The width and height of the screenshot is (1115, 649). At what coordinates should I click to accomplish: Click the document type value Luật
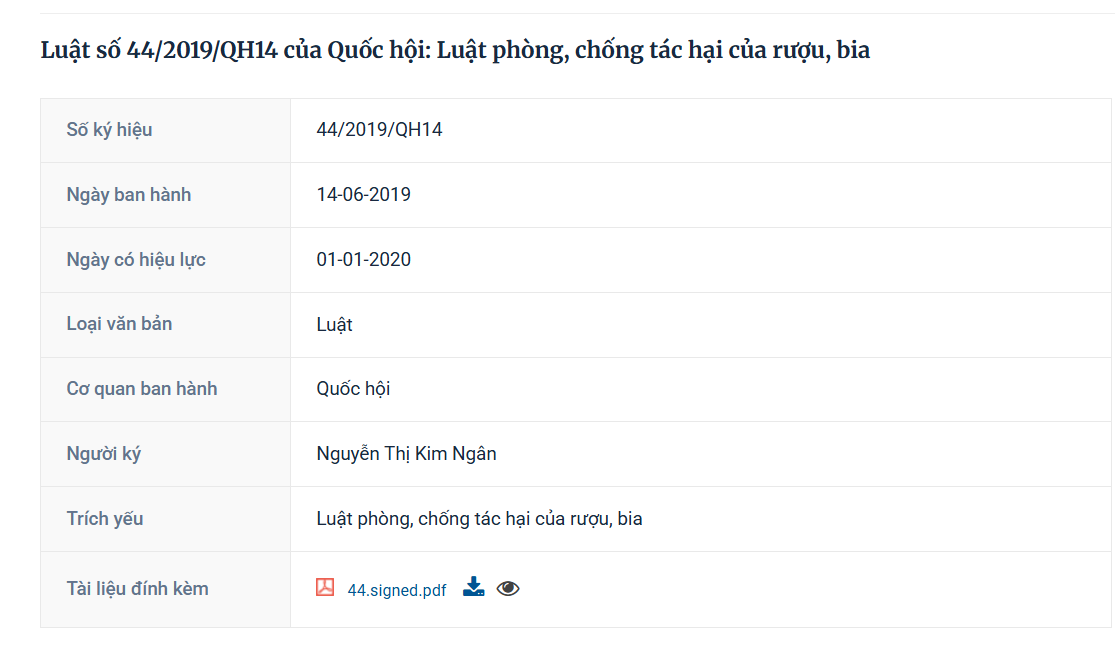tap(334, 325)
